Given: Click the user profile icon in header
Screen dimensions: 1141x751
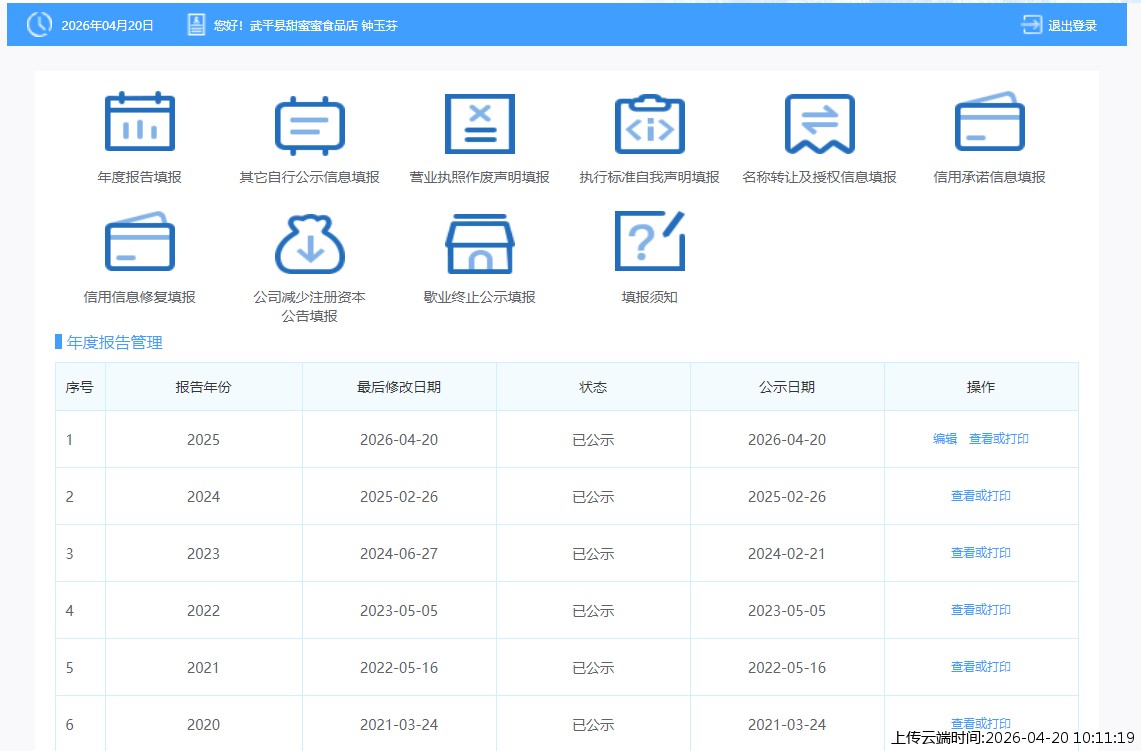Looking at the screenshot, I should 196,25.
